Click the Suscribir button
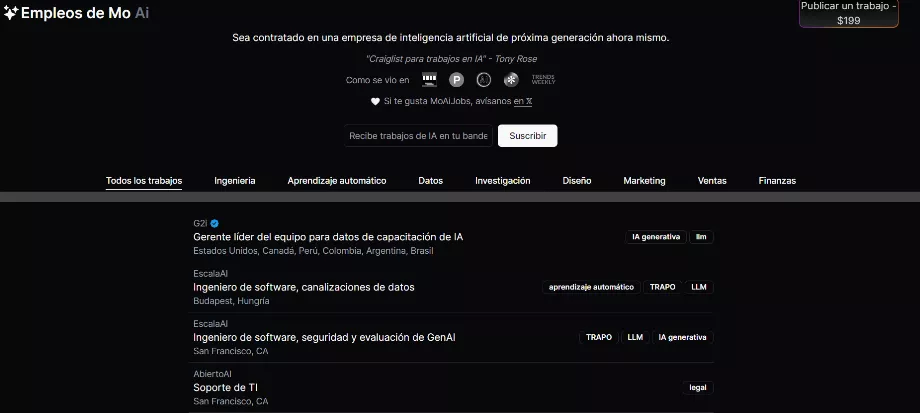 point(527,136)
